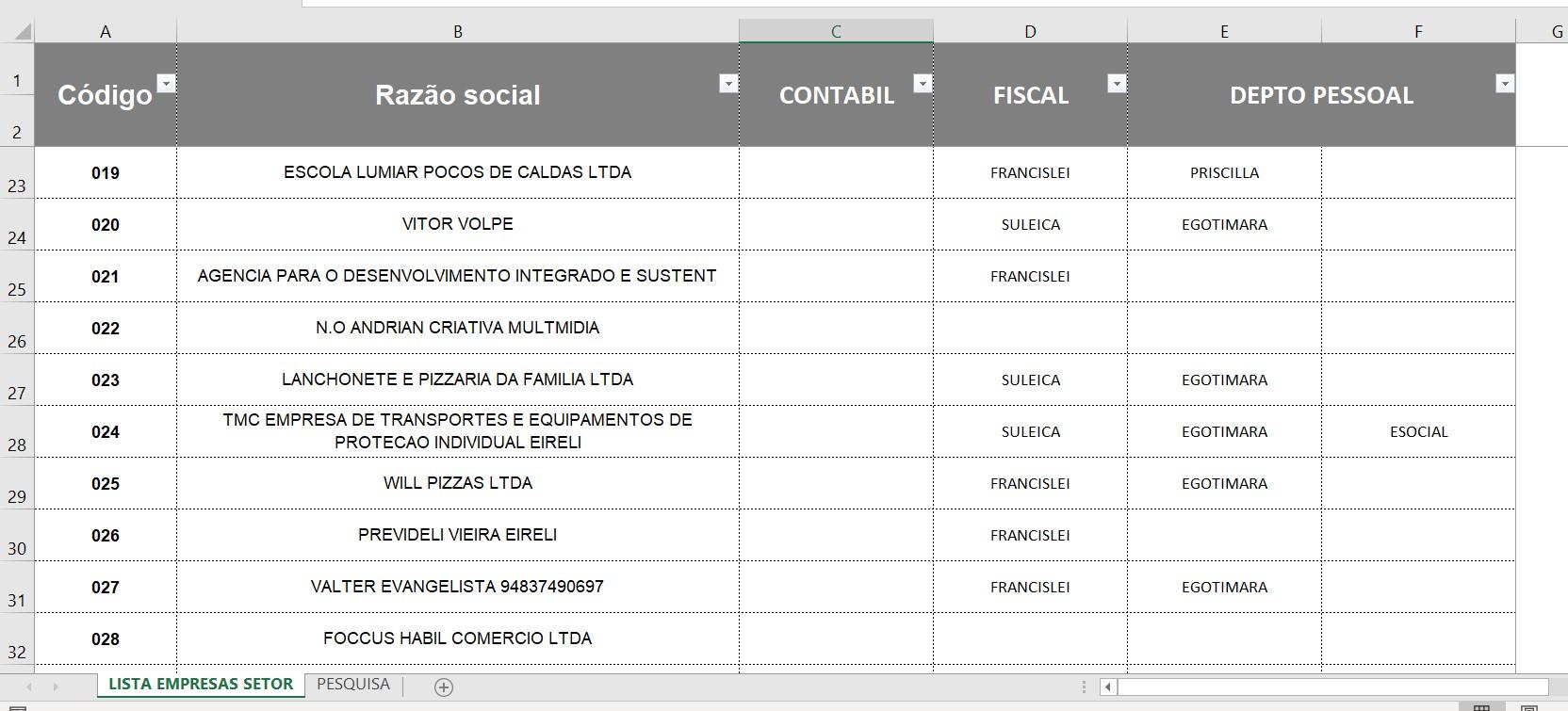
Task: Open the CONTABIL filter dropdown
Action: 923,83
